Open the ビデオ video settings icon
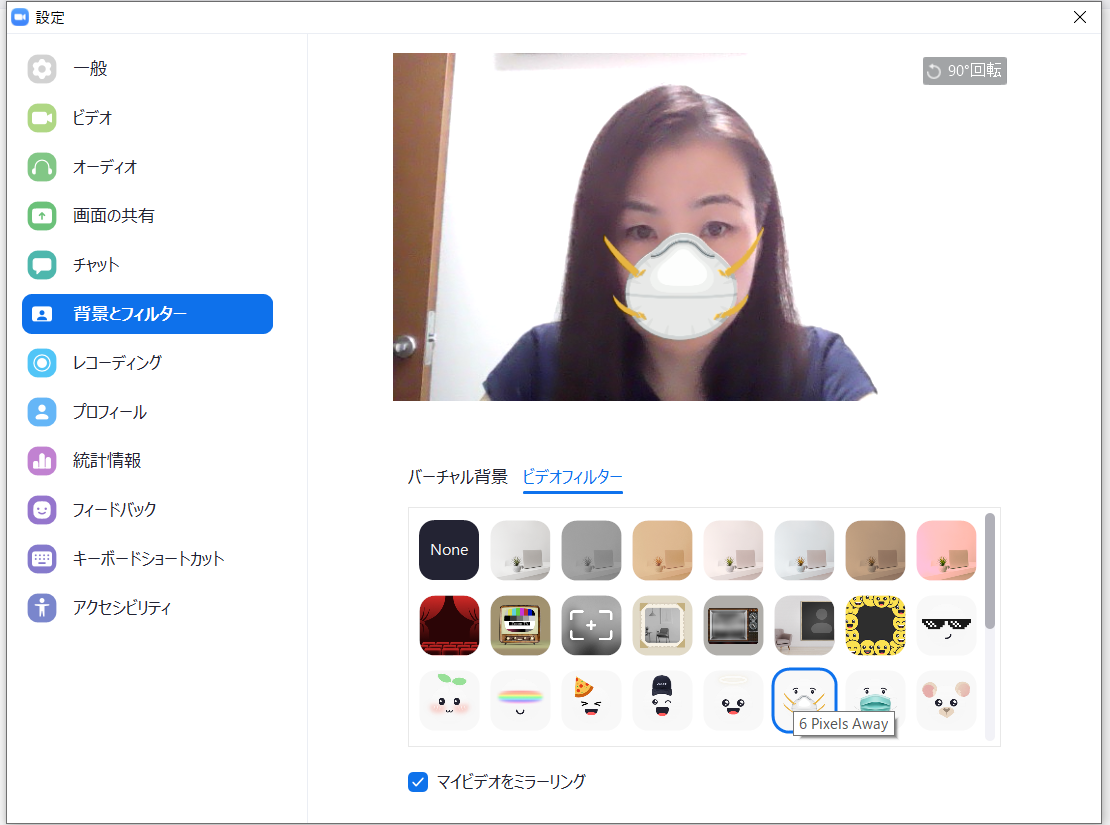Screen dimensions: 1110x825 (x=42, y=118)
